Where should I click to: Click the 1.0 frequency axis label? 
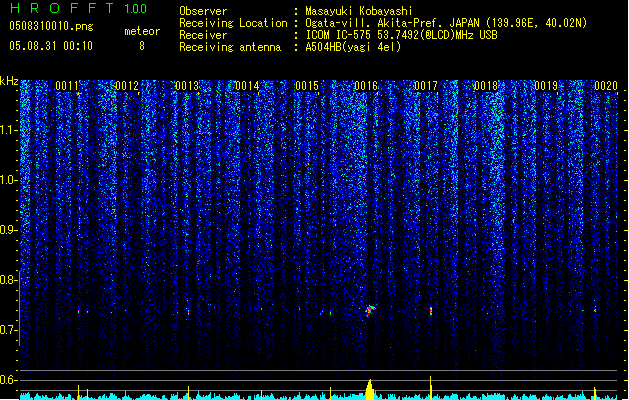[8, 180]
